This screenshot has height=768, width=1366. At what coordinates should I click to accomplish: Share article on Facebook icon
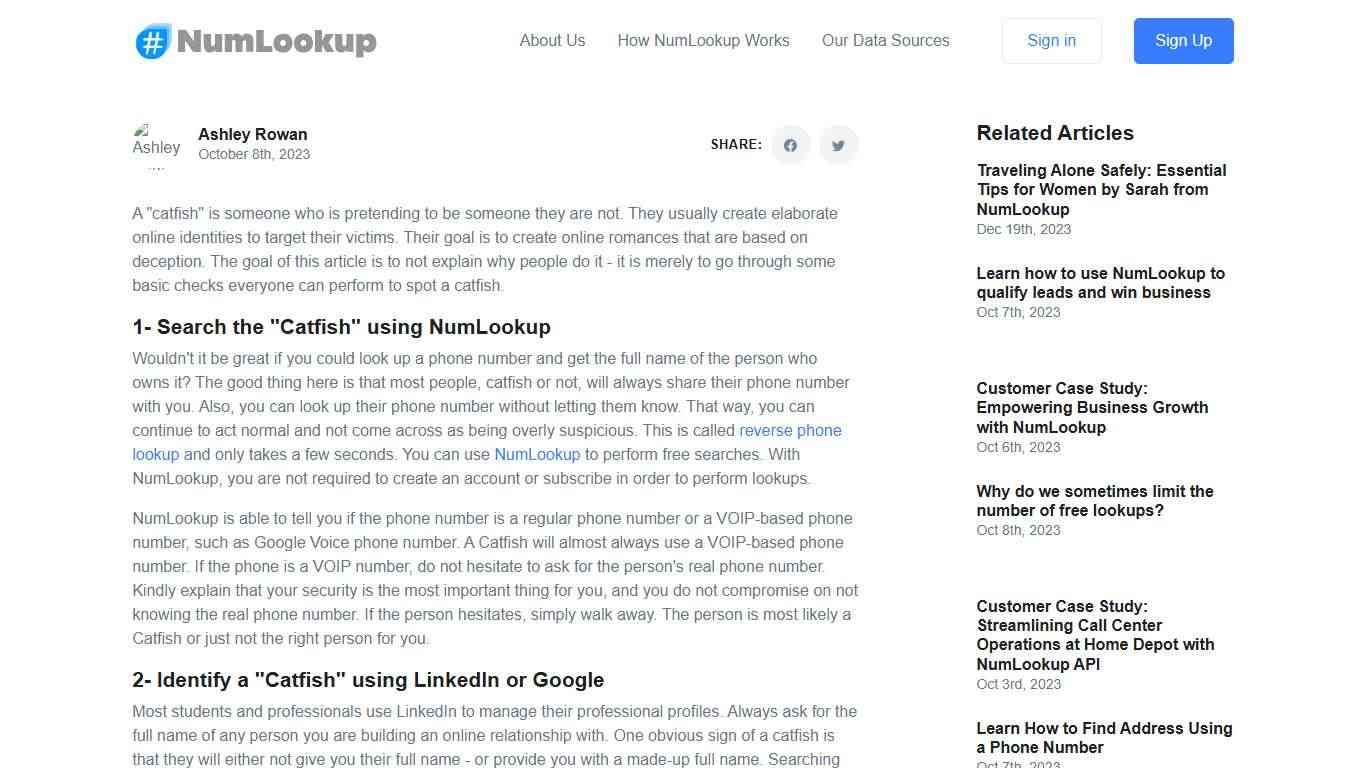[x=790, y=145]
